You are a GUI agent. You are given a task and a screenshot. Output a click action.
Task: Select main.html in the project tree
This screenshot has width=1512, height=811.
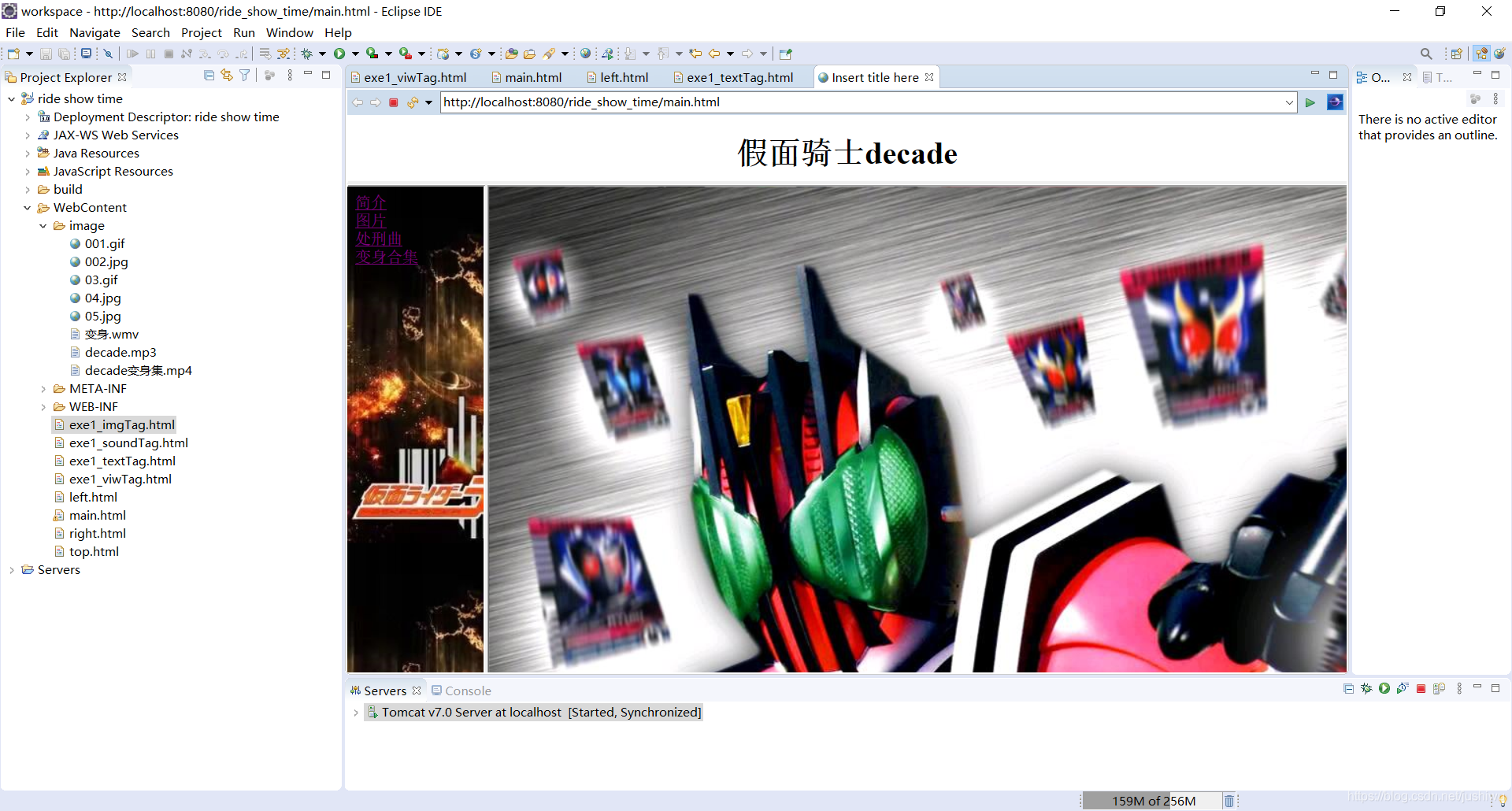98,516
